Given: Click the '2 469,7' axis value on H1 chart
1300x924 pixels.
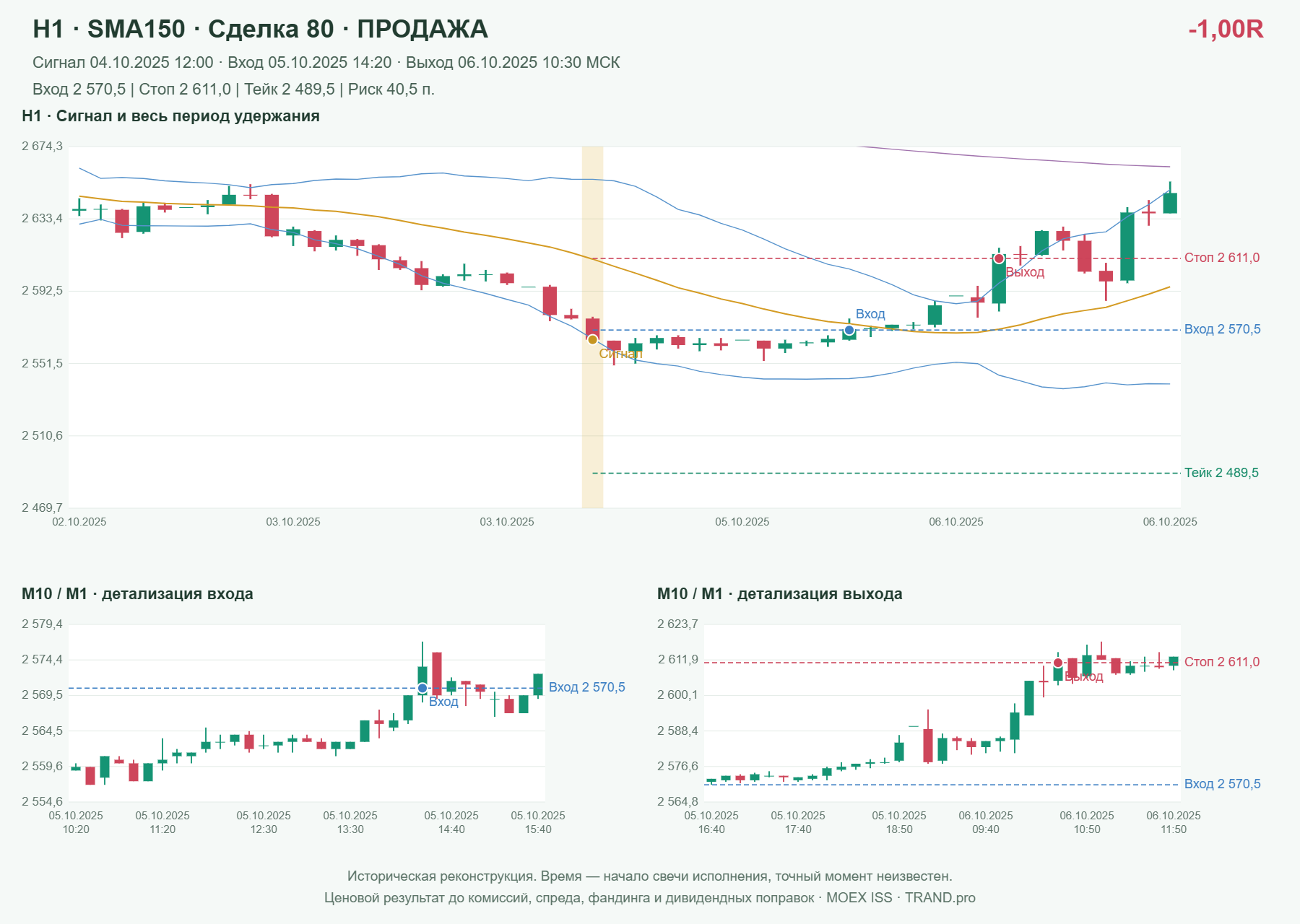Looking at the screenshot, I should click(x=42, y=508).
